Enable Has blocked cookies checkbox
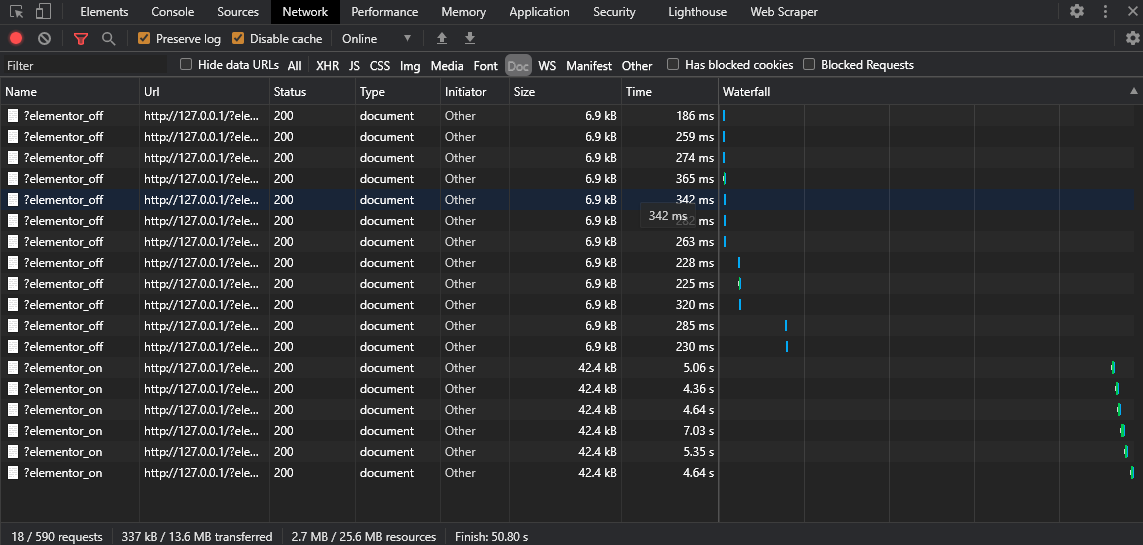Viewport: 1143px width, 545px height. (673, 64)
